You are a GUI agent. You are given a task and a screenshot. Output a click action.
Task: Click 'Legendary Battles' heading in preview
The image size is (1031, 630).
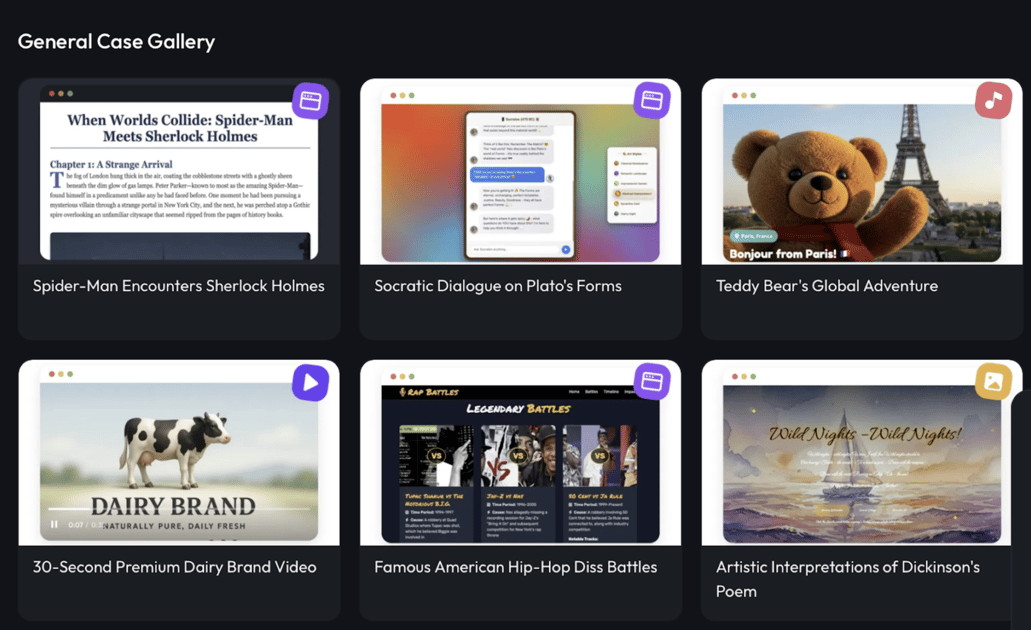518,409
